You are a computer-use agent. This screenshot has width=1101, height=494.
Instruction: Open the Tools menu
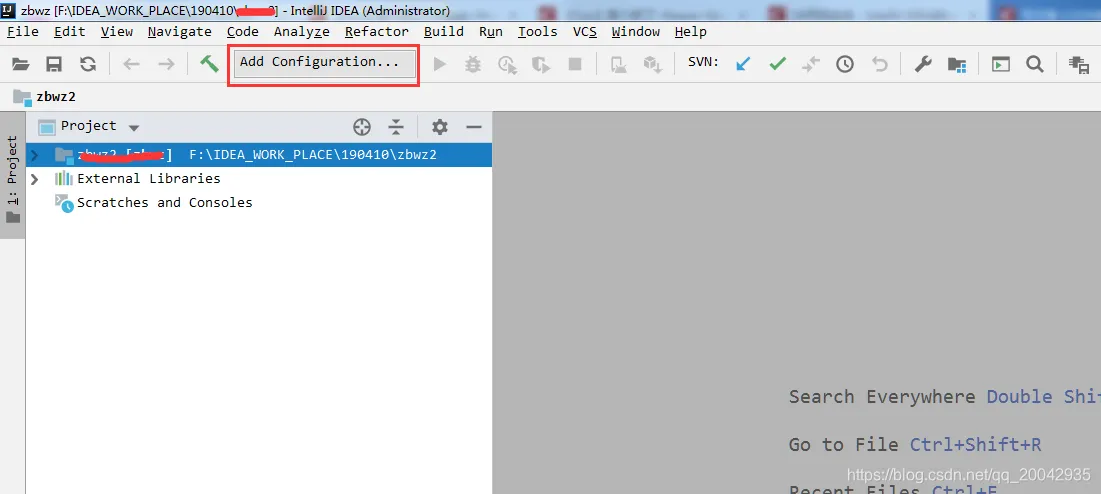pos(538,32)
